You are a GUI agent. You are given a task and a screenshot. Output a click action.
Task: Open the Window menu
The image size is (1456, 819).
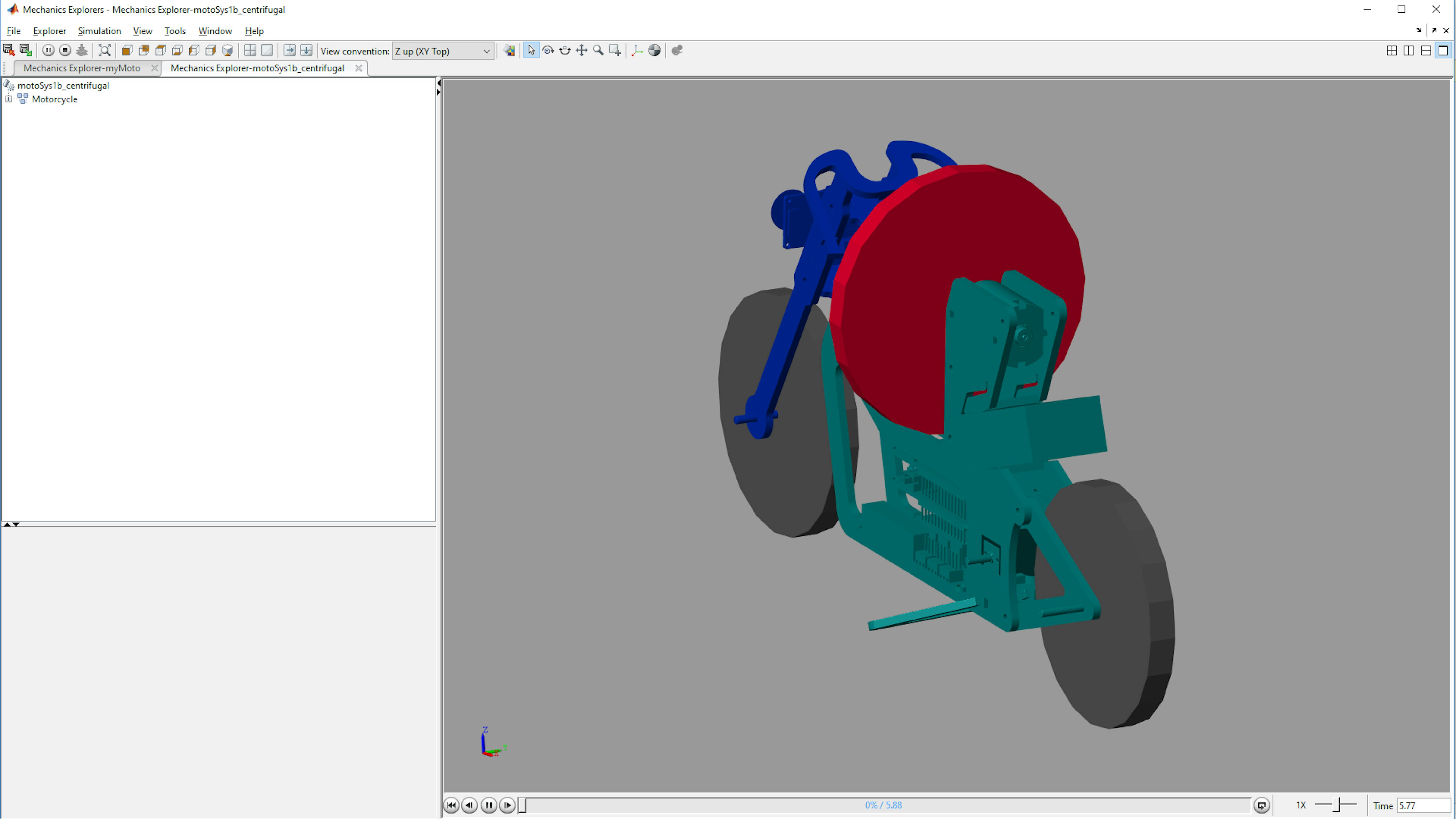click(215, 31)
